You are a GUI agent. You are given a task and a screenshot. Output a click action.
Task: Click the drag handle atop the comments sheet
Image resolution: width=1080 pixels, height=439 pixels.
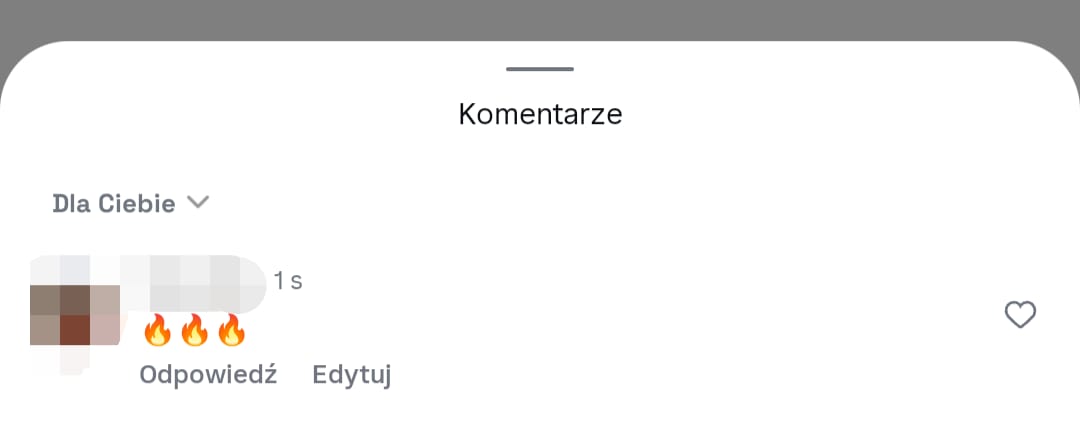pyautogui.click(x=540, y=69)
